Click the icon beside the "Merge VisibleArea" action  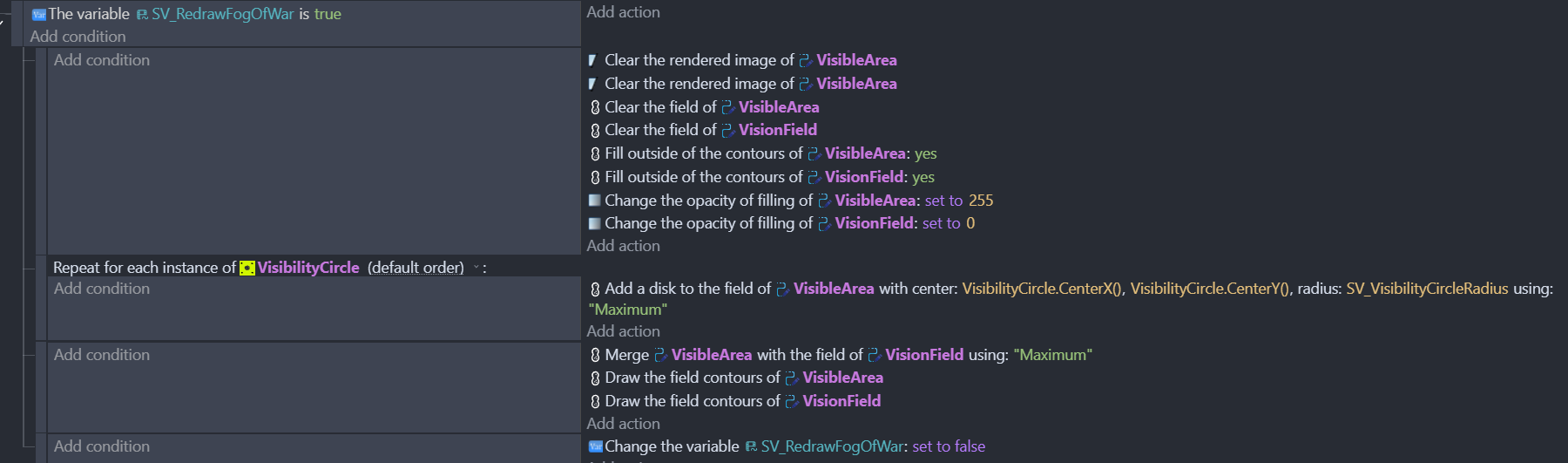pos(595,355)
